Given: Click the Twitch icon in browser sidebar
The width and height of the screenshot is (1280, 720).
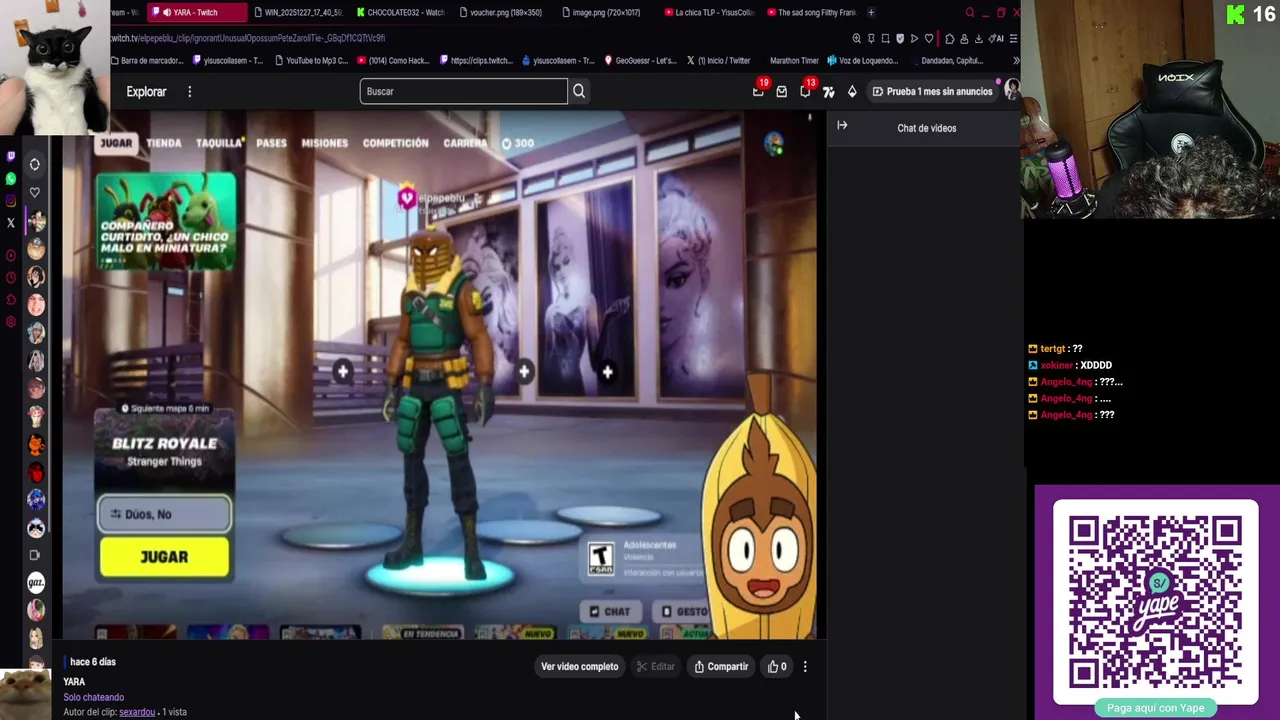Looking at the screenshot, I should click(11, 155).
